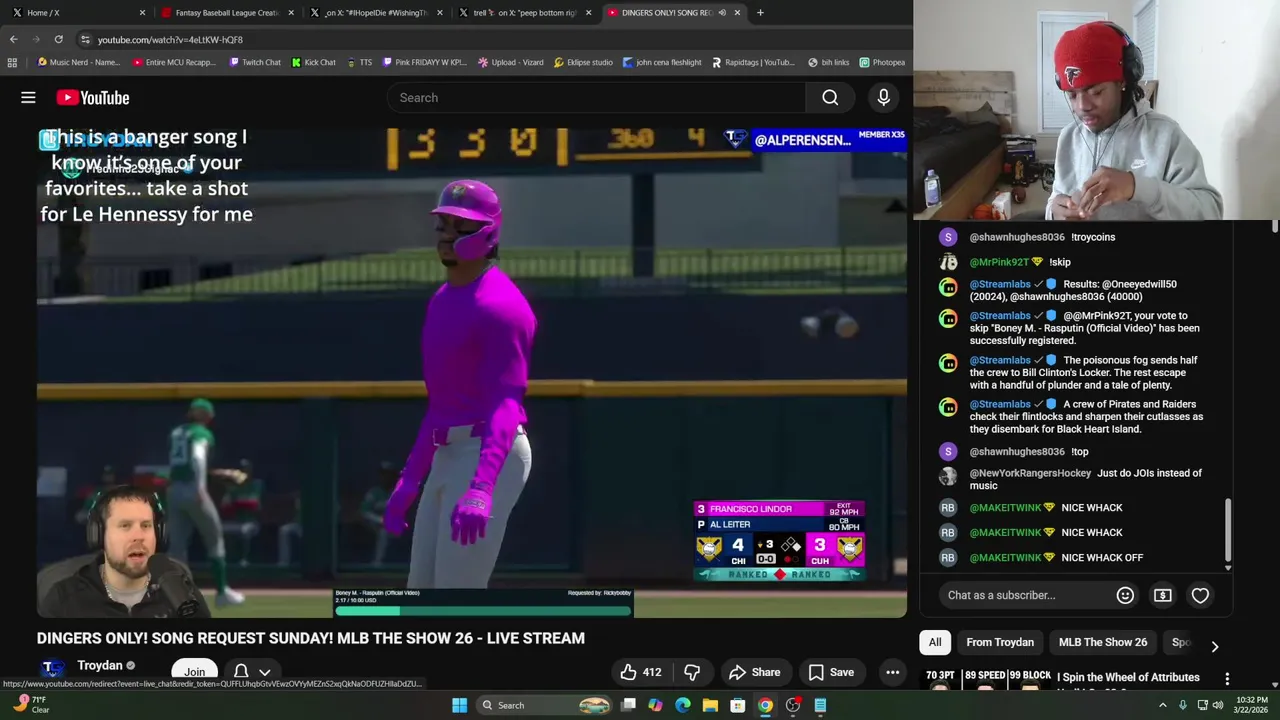Open Kick Chat bookmark
Screen dimensions: 1280x720
point(314,62)
